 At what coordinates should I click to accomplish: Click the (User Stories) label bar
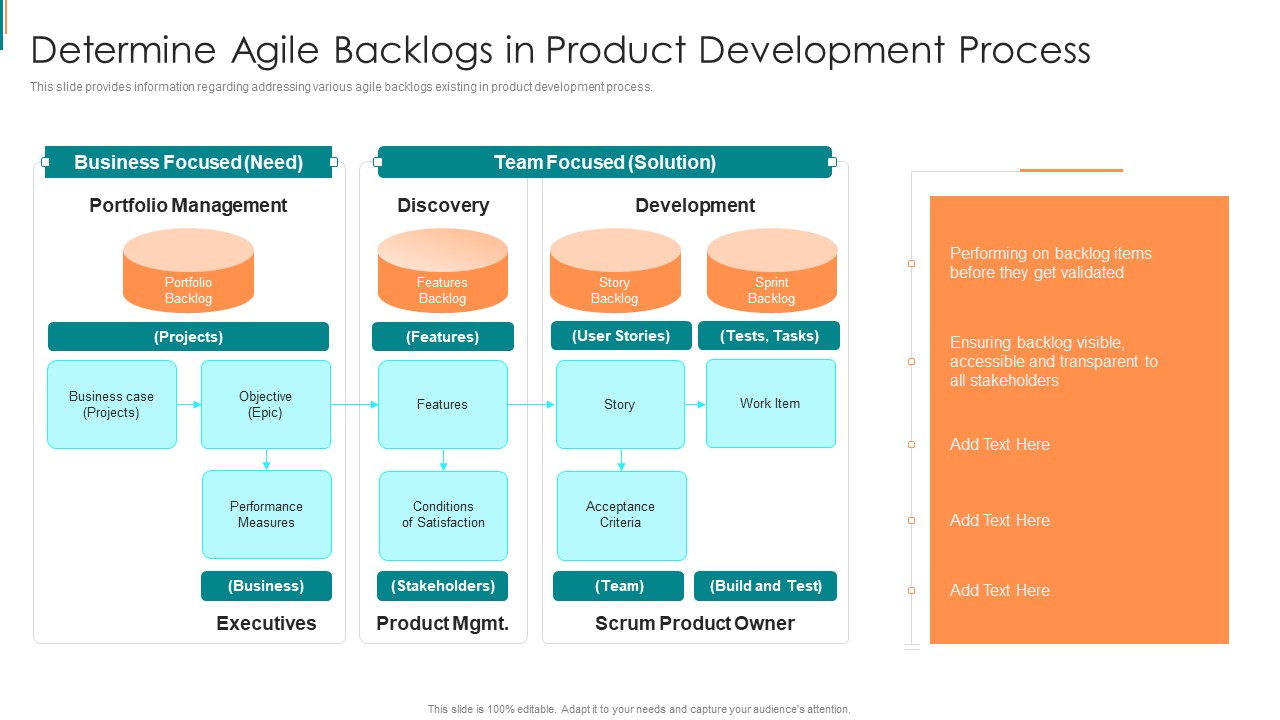point(621,336)
